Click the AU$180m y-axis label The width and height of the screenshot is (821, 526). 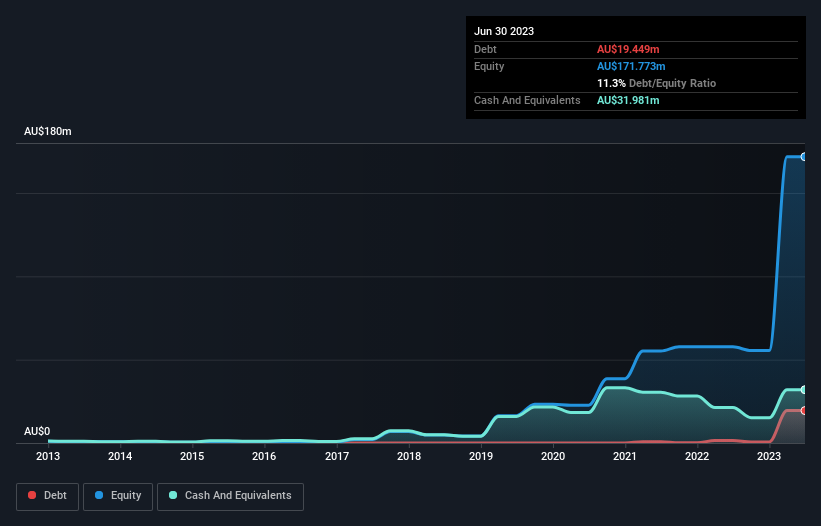click(x=48, y=131)
